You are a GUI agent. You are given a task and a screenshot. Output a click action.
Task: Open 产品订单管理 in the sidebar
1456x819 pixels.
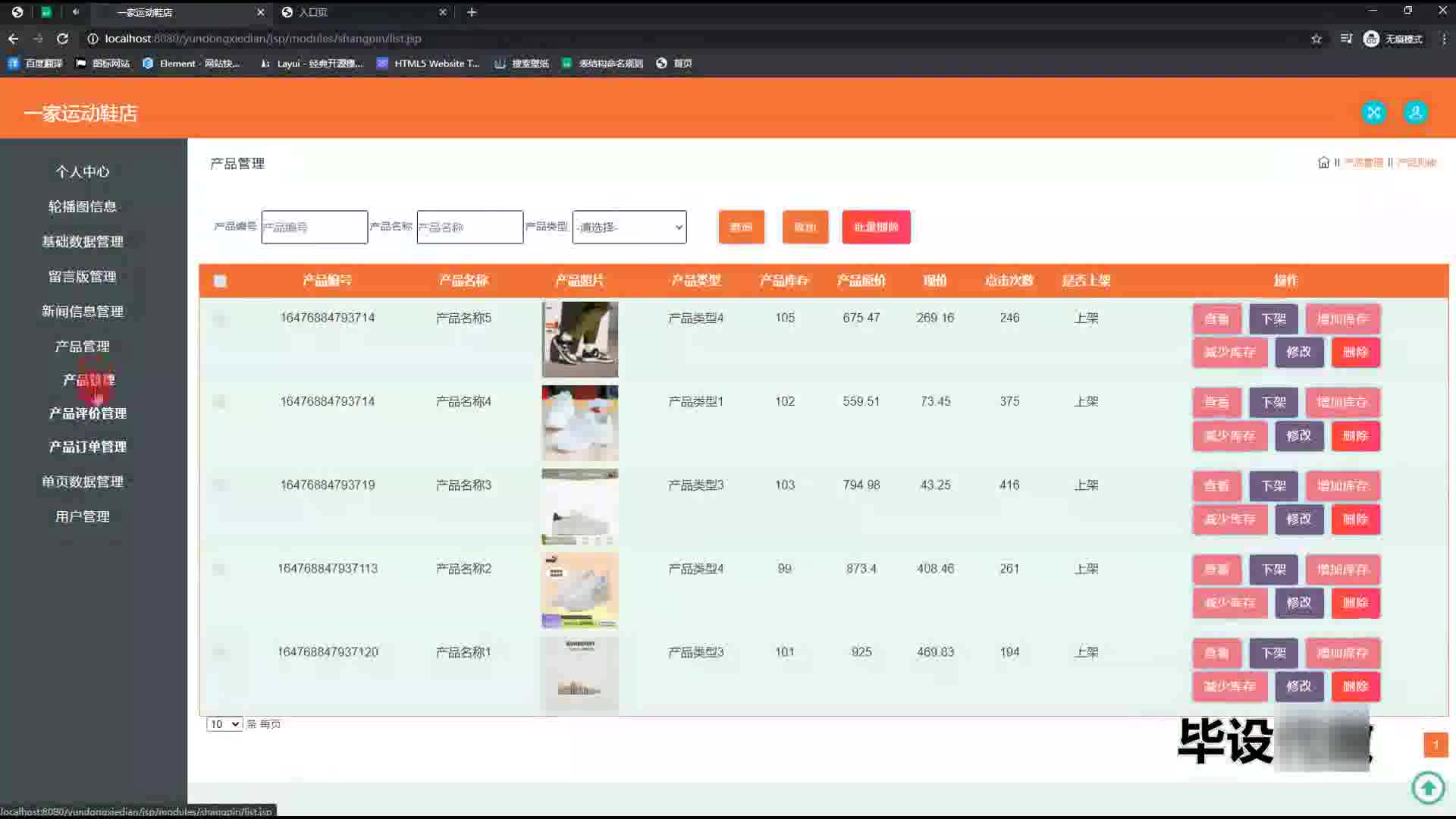click(88, 447)
